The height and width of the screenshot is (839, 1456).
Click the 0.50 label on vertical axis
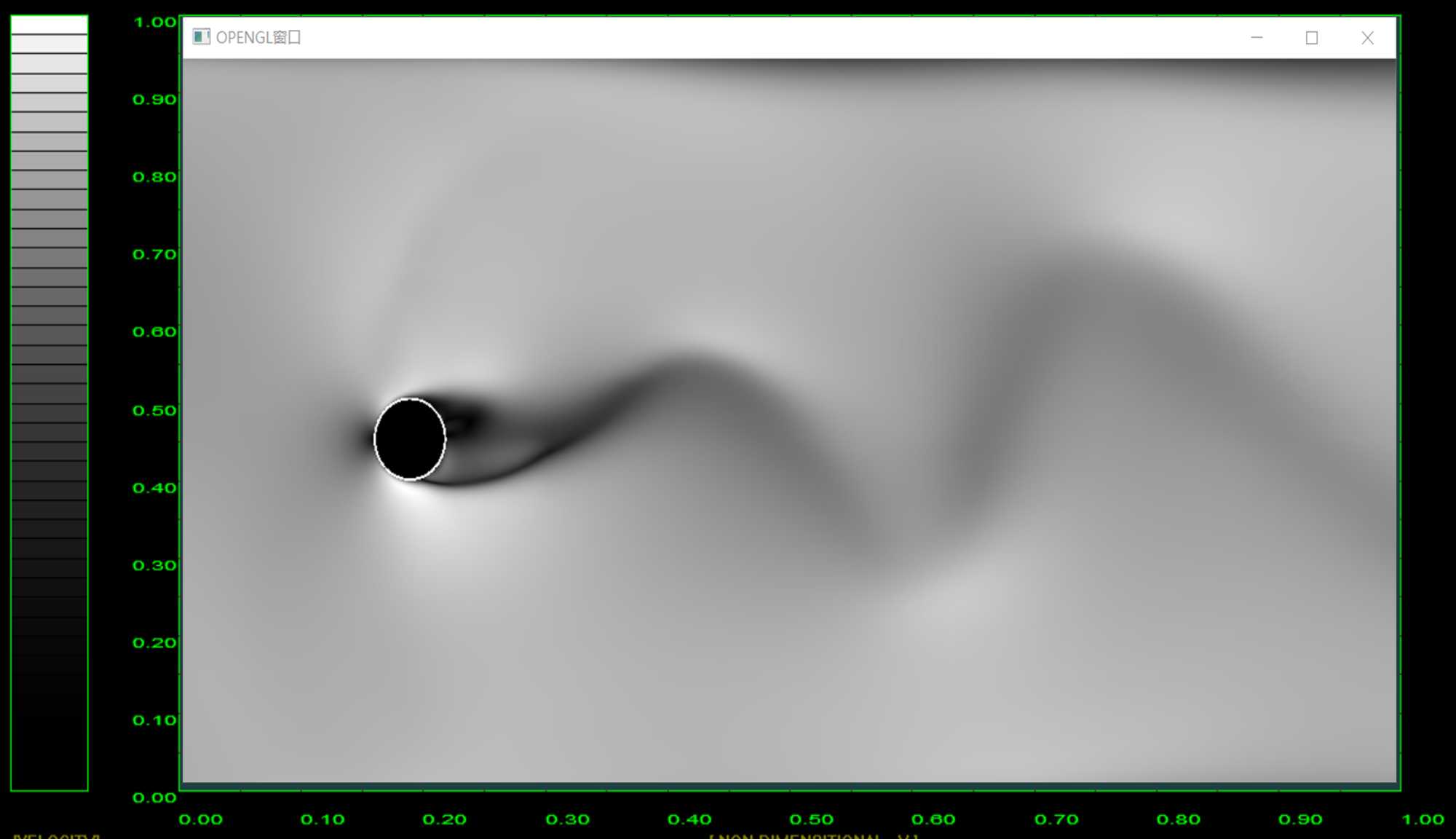point(154,410)
